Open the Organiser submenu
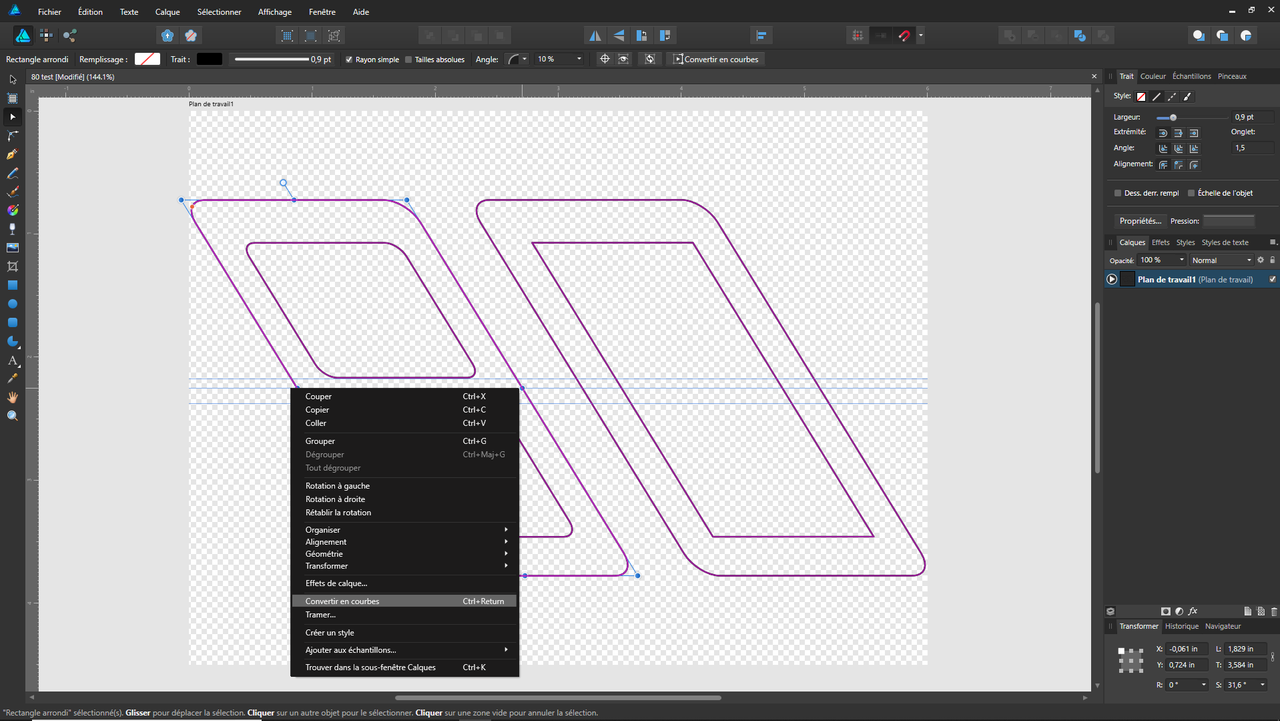1280x721 pixels. [x=404, y=529]
